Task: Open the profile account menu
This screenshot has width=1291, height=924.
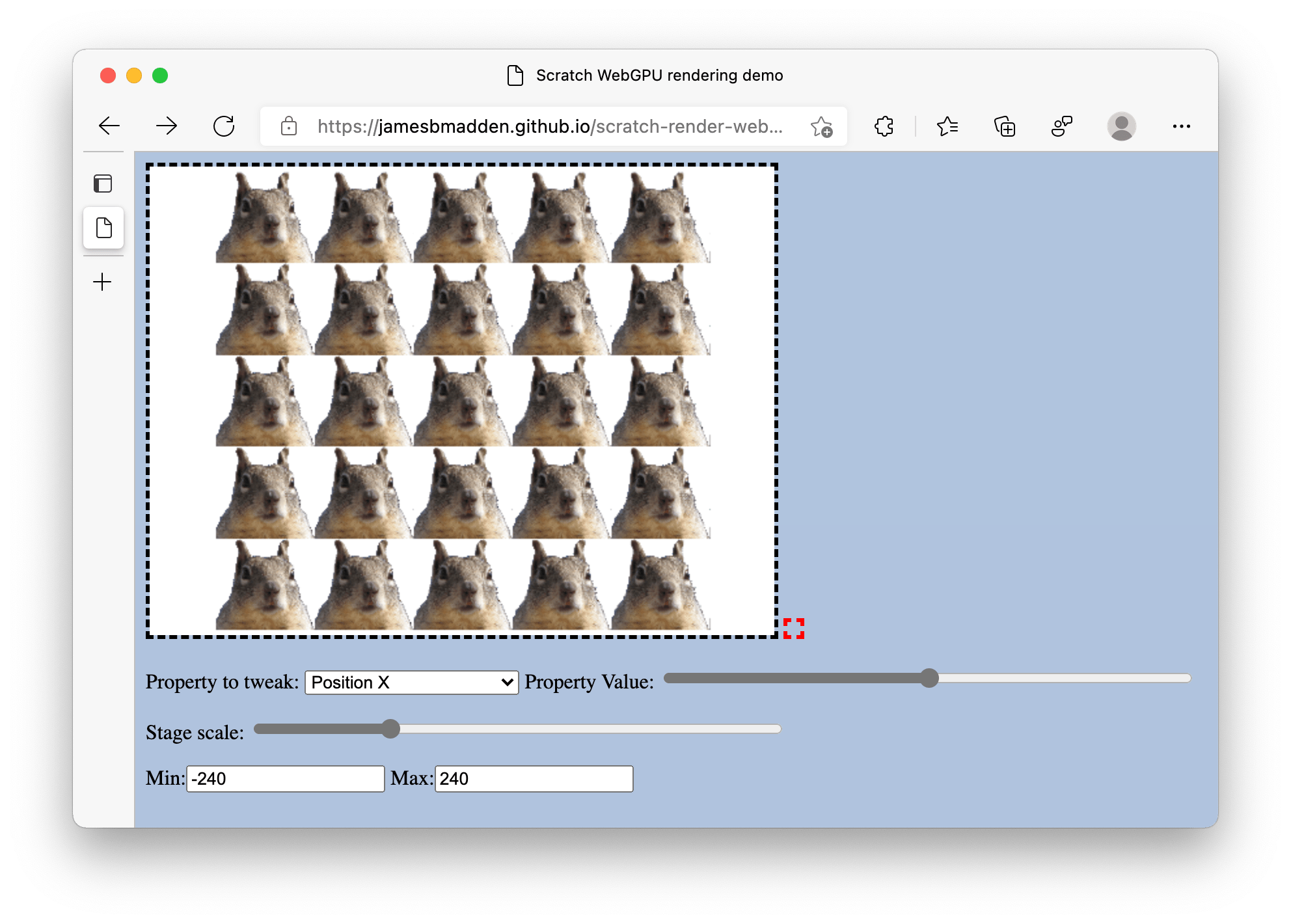Action: tap(1122, 126)
